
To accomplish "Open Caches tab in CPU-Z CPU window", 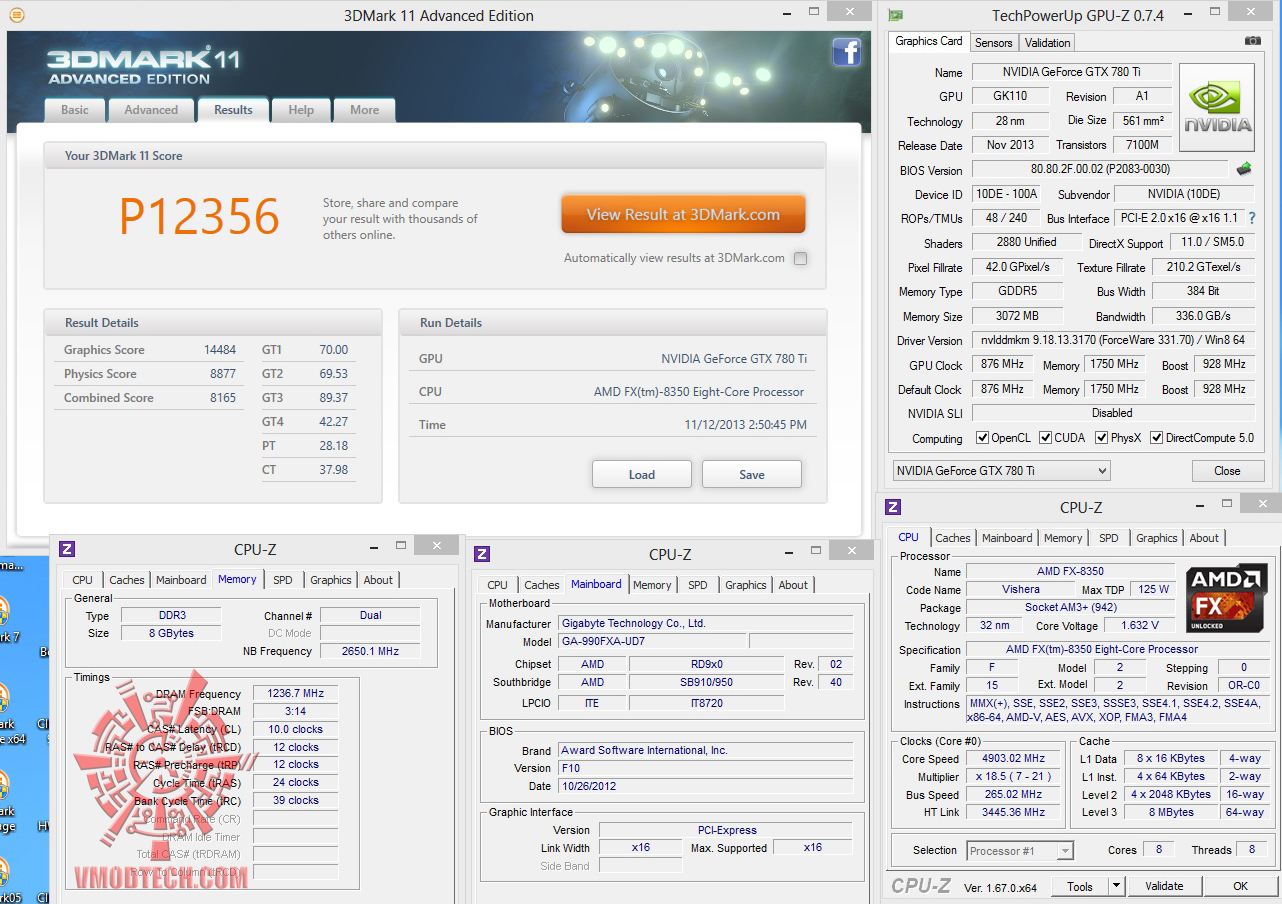I will coord(953,538).
